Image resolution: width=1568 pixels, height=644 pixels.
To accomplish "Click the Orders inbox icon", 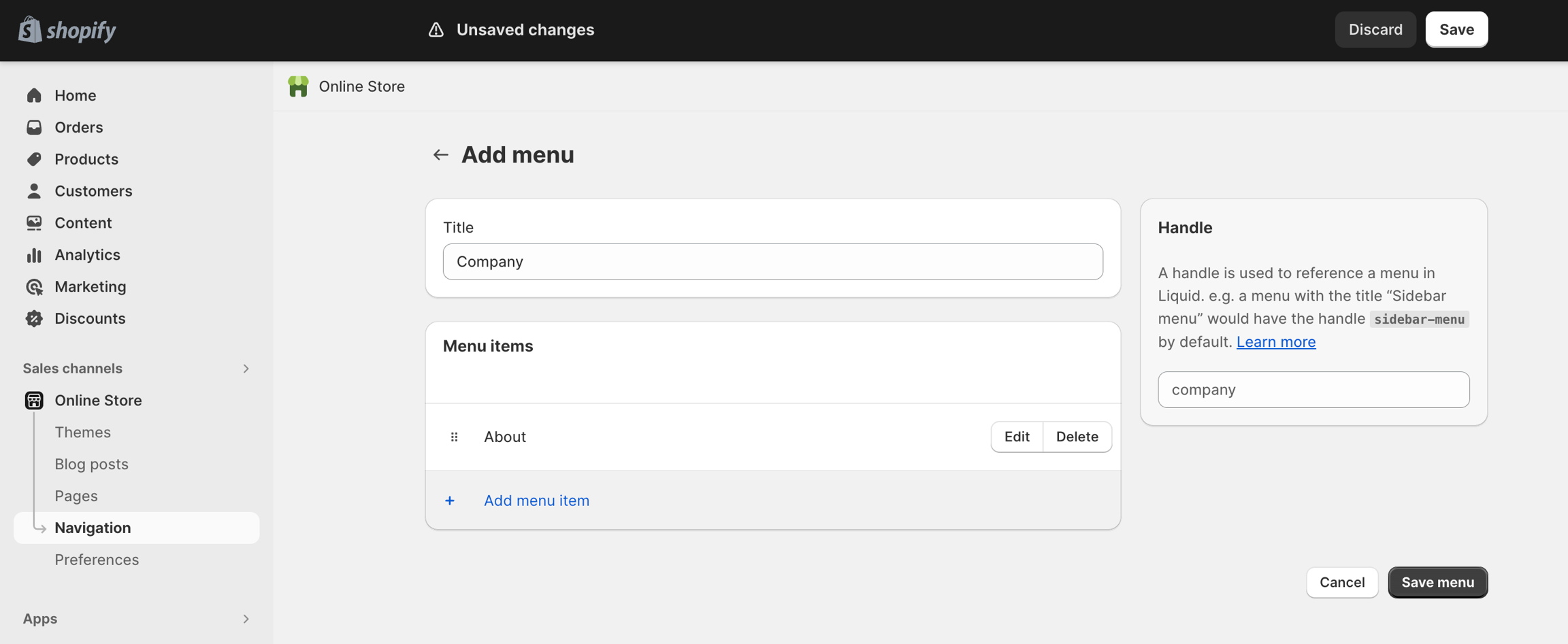I will 34,127.
